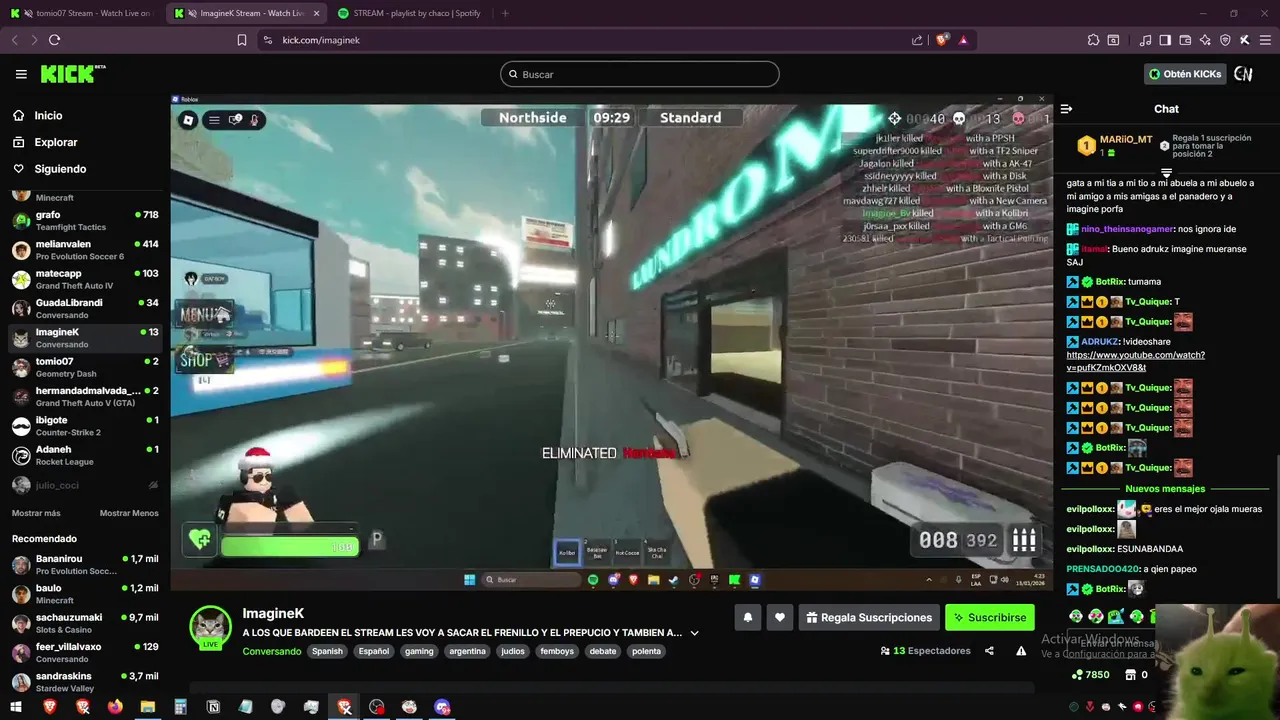Click 13 Espectadores viewer count

[x=925, y=651]
